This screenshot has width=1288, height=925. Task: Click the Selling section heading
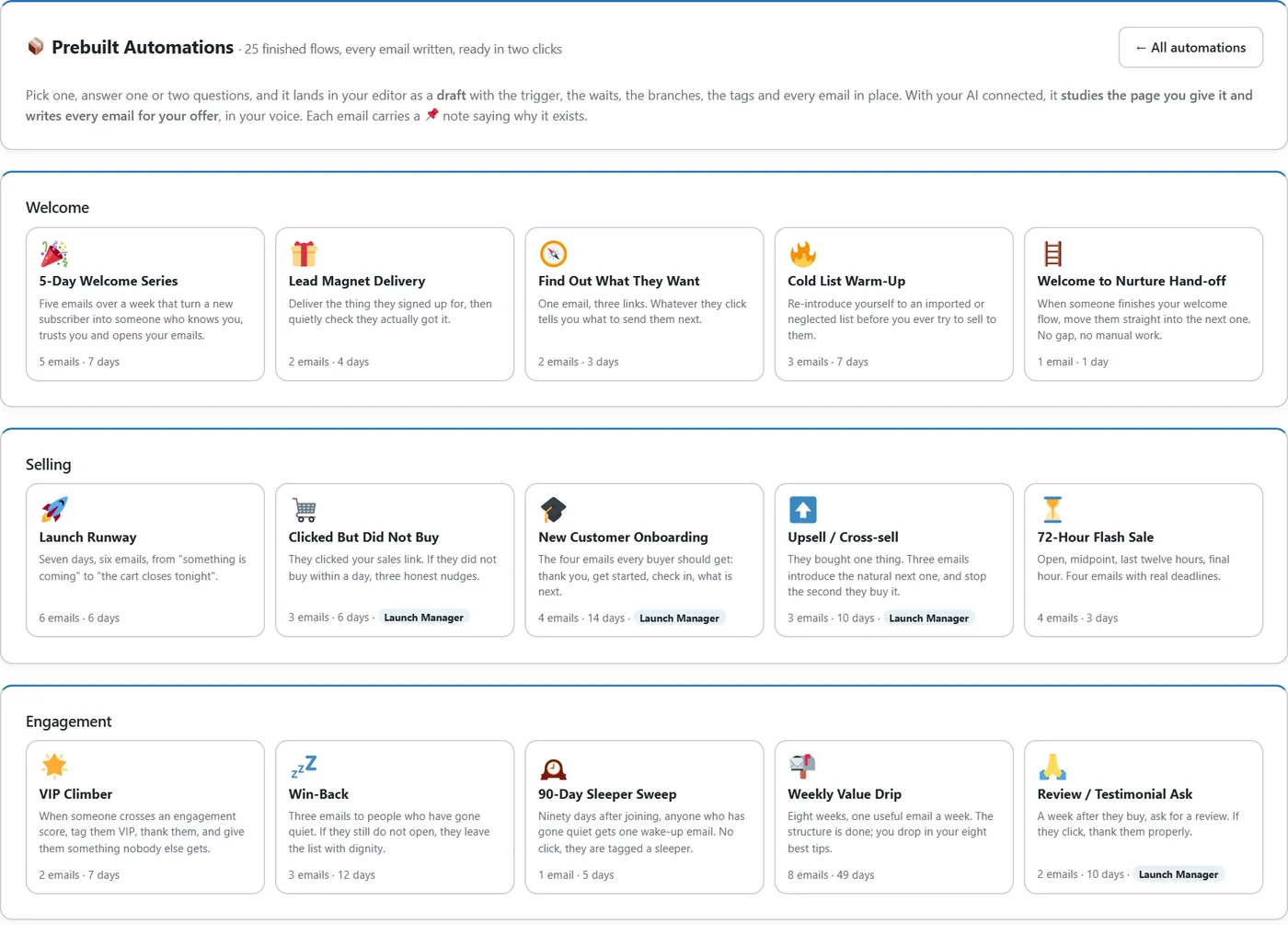click(49, 465)
